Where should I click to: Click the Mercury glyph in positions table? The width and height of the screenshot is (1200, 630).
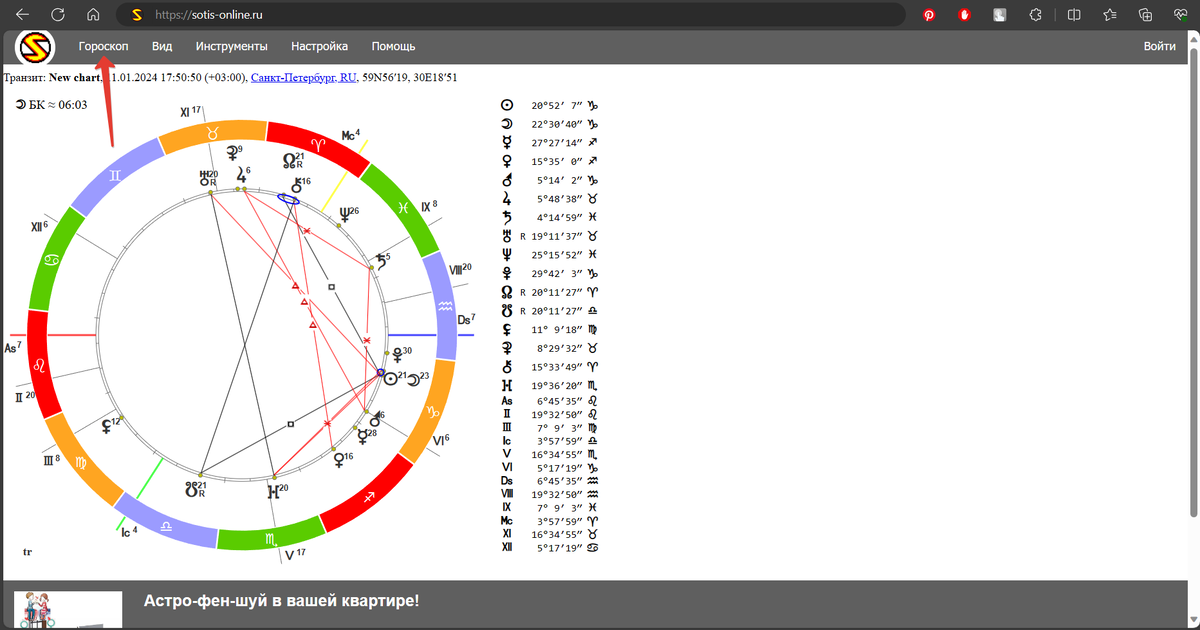tap(507, 142)
